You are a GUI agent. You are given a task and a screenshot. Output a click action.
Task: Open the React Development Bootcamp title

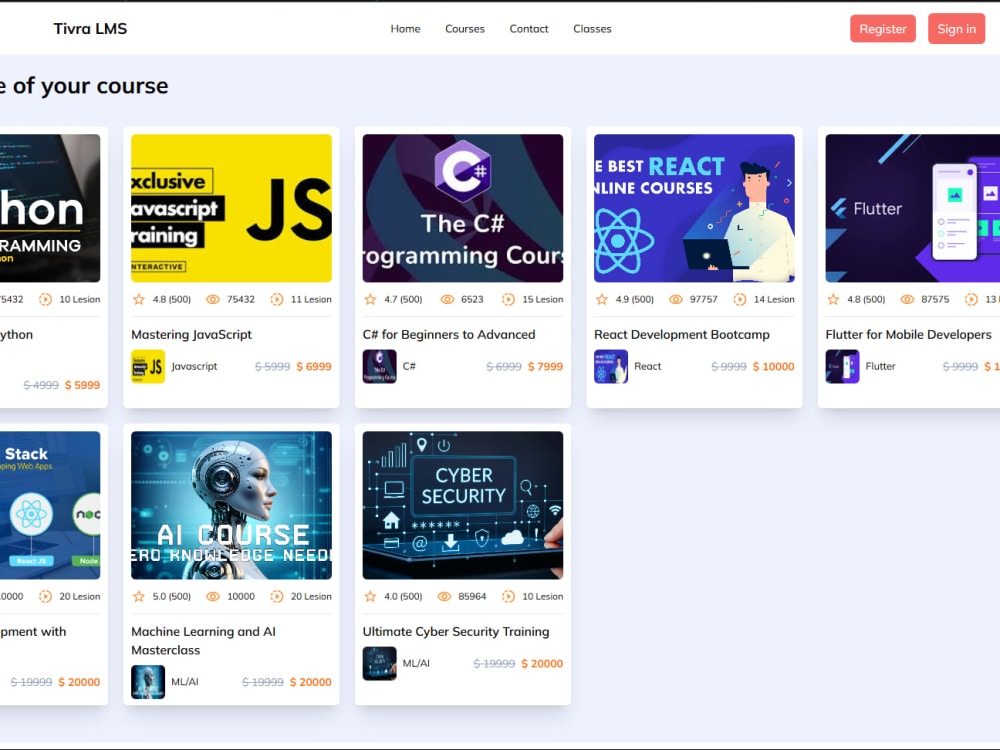682,334
